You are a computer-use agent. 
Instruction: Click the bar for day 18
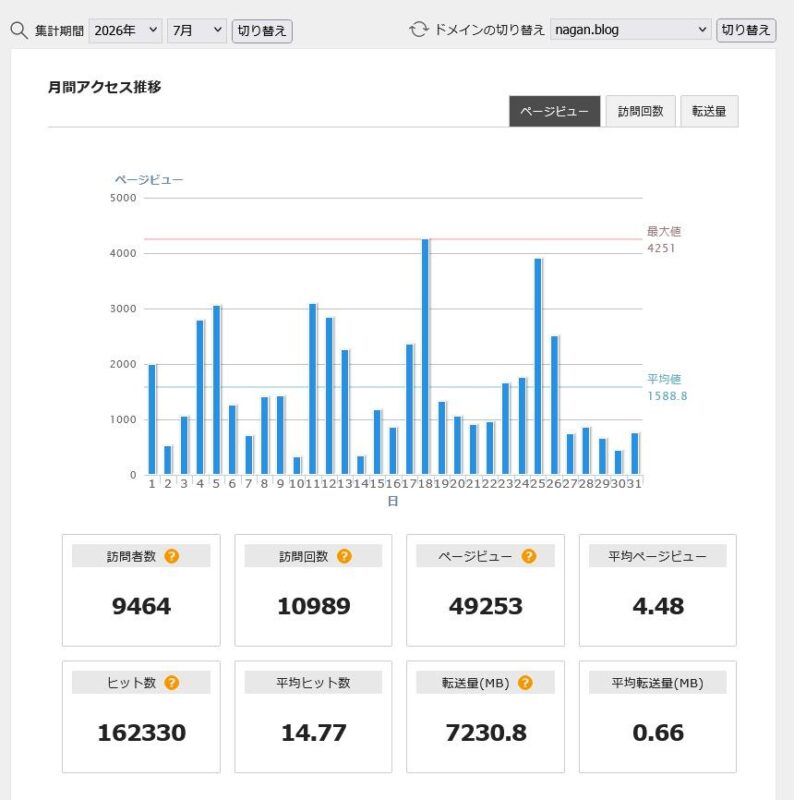(x=425, y=357)
